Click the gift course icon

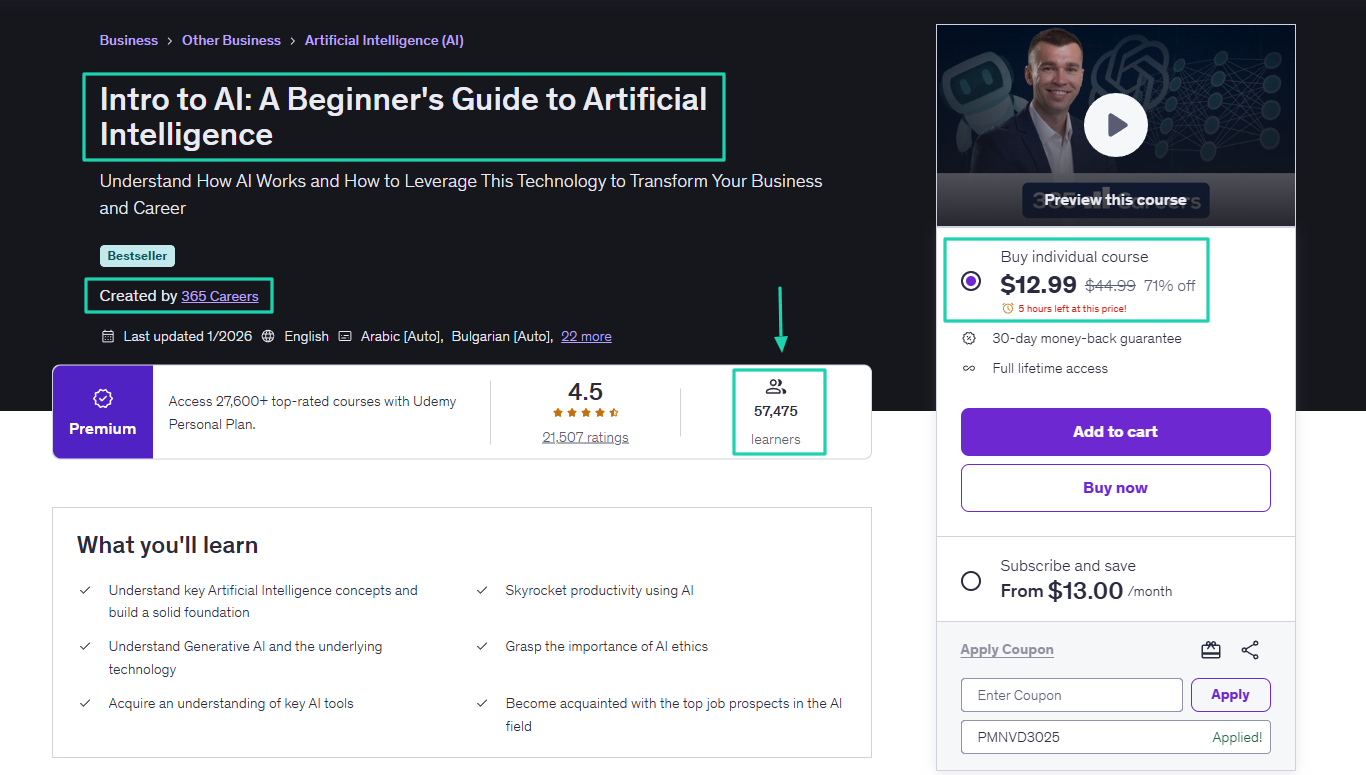pos(1211,649)
